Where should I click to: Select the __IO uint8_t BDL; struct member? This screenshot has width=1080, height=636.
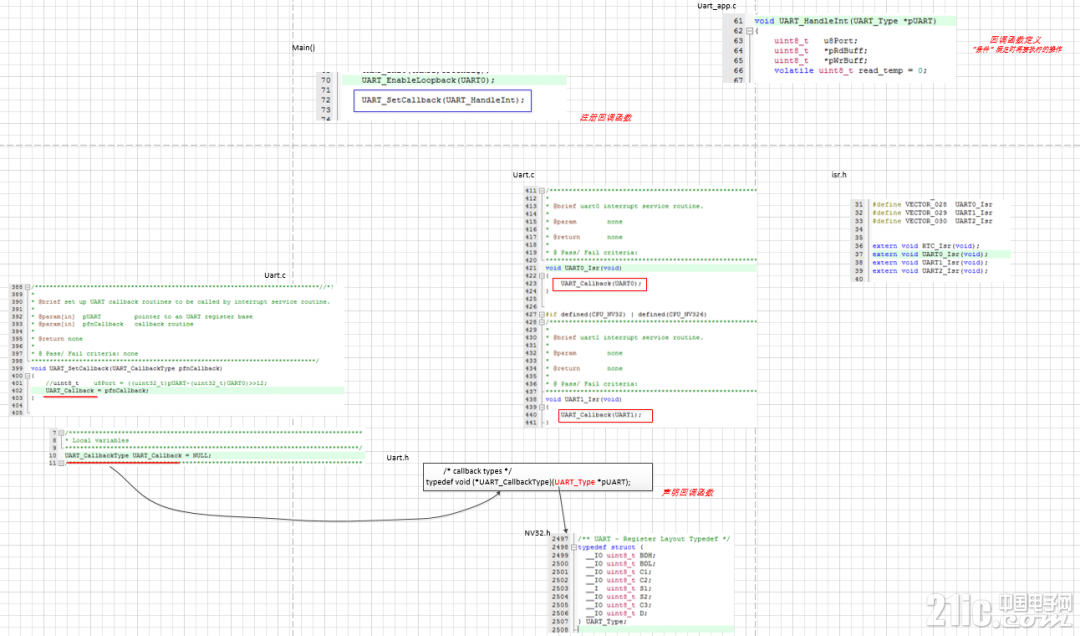click(x=621, y=564)
